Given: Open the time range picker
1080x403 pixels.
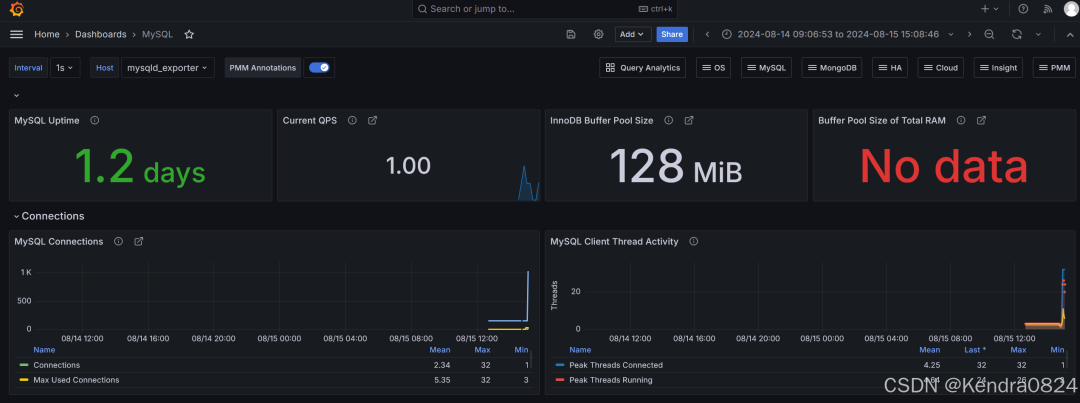Looking at the screenshot, I should pos(838,34).
